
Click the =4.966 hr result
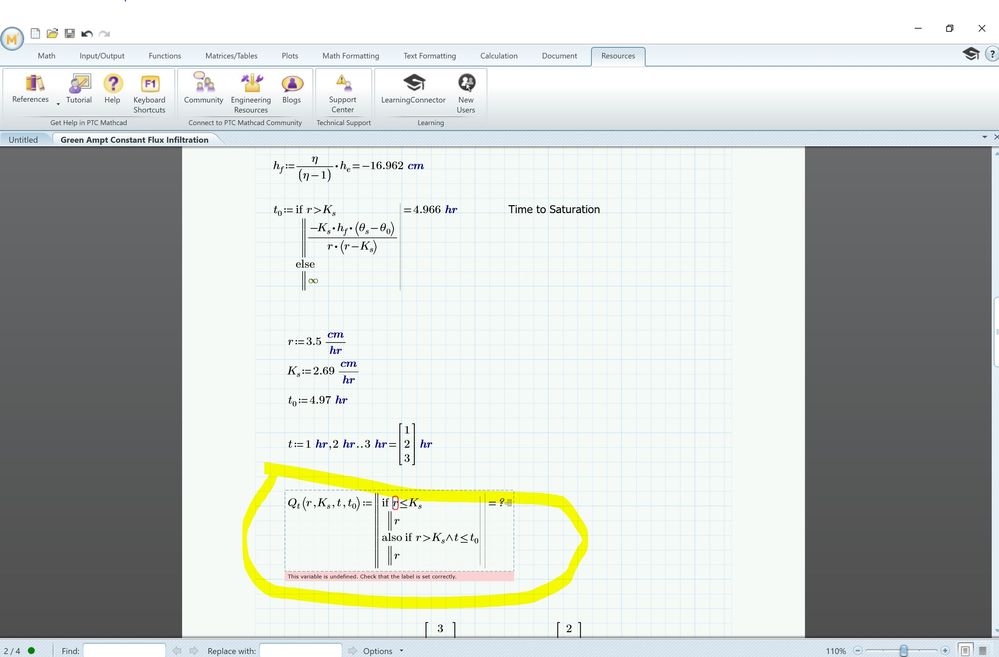[x=430, y=209]
